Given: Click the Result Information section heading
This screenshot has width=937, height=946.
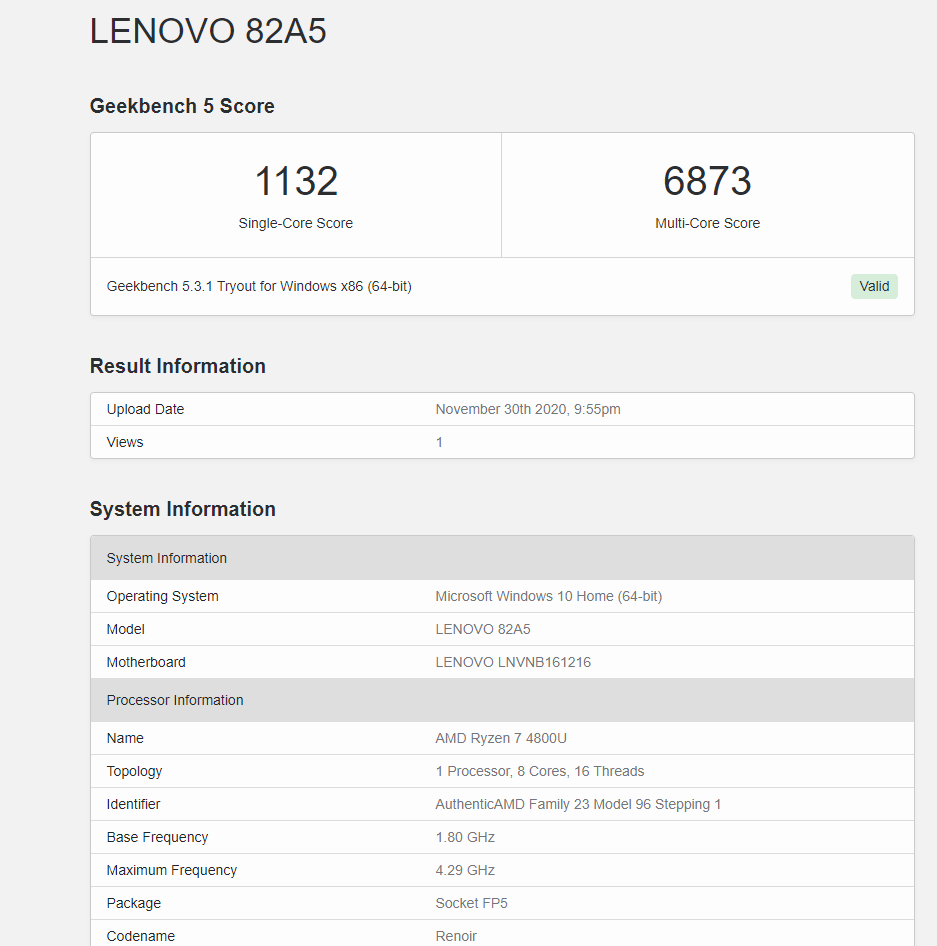Looking at the screenshot, I should (x=177, y=366).
